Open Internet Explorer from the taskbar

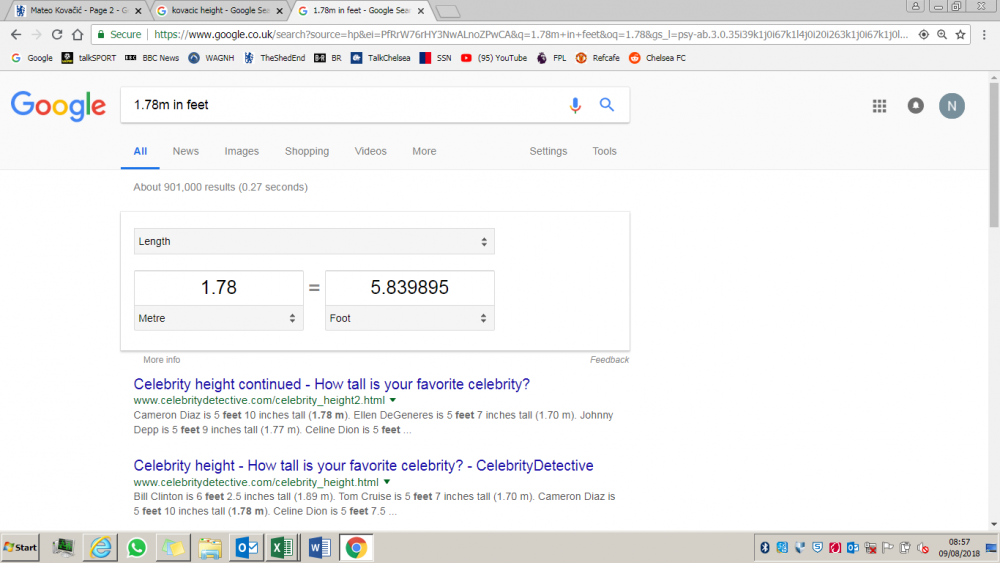click(100, 548)
